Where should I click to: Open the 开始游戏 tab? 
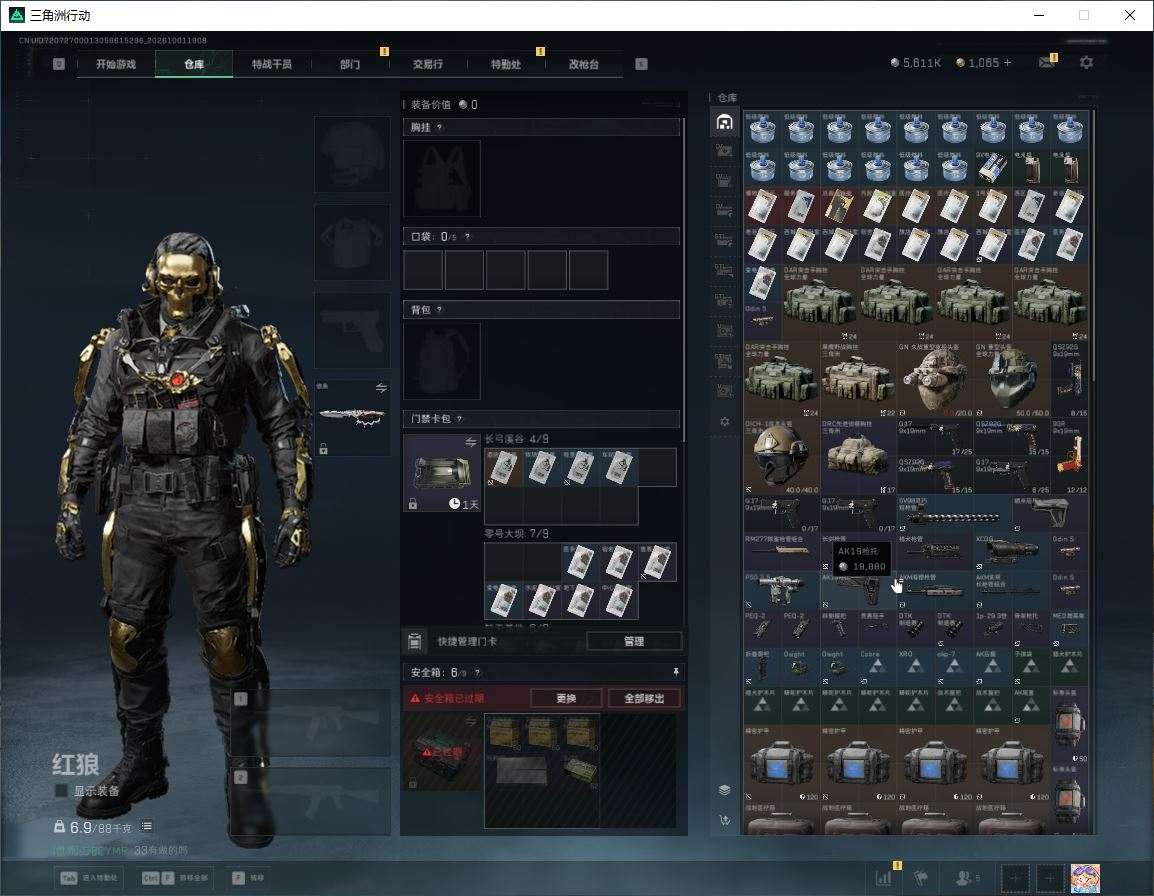tap(116, 64)
